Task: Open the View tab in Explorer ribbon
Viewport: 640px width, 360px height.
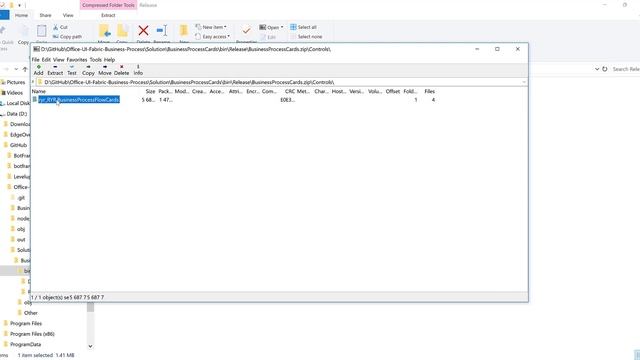Action: tap(68, 16)
